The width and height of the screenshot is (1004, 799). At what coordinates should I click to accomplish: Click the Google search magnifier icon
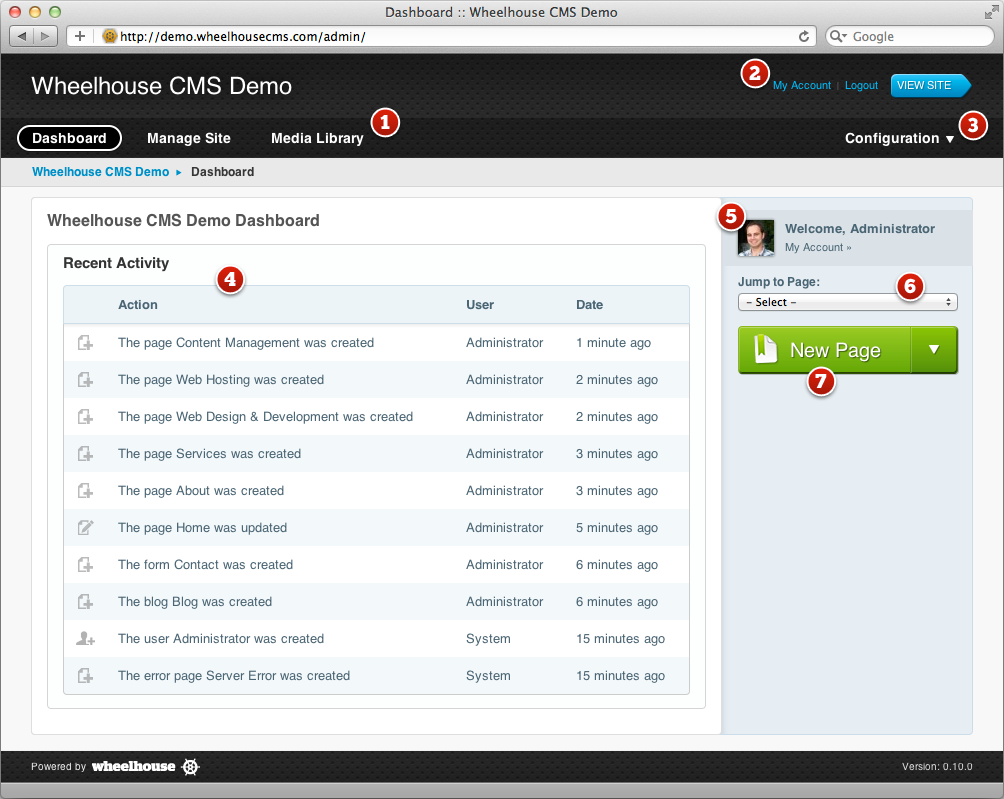click(x=837, y=36)
